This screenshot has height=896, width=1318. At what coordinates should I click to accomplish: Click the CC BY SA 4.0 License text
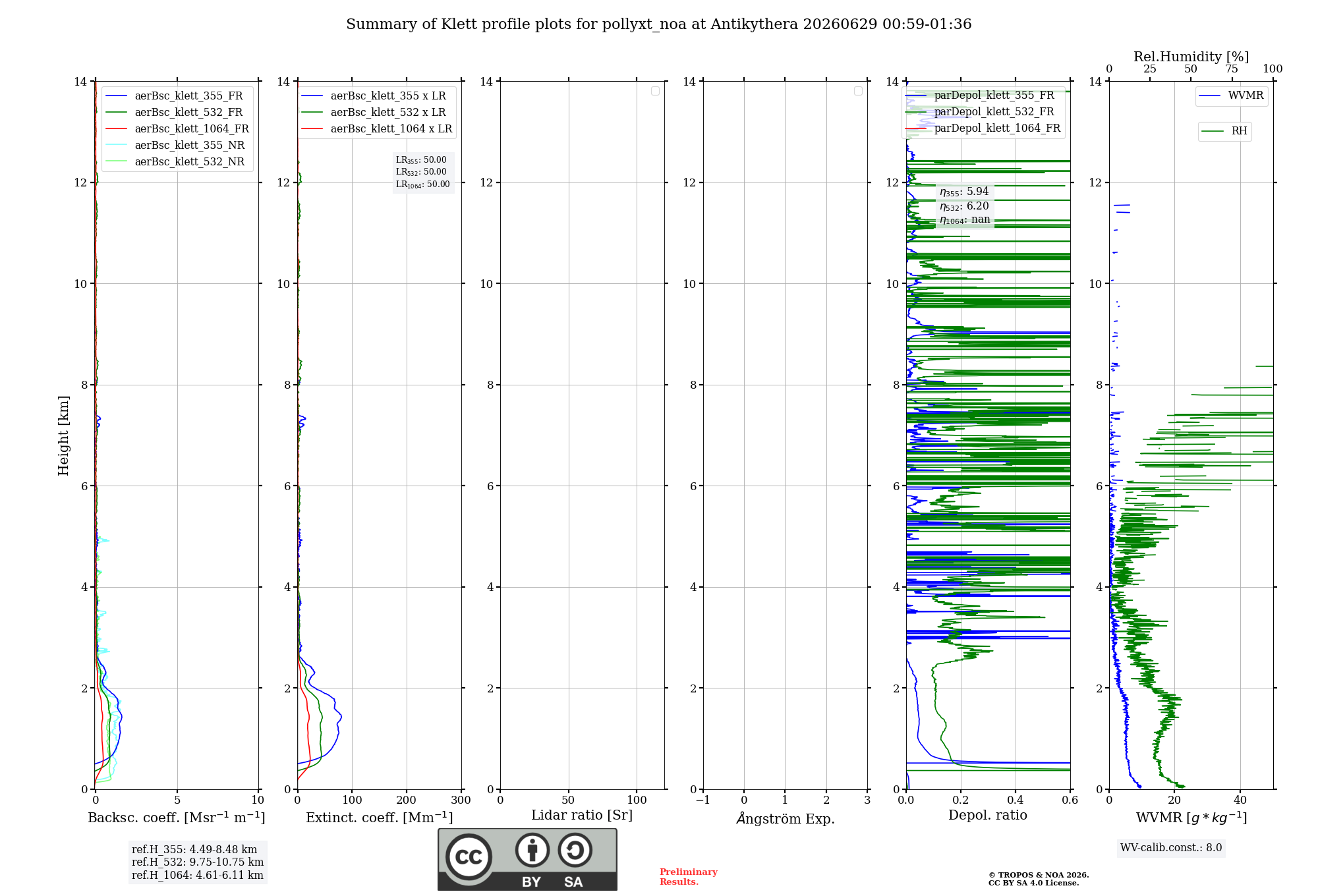[1033, 883]
